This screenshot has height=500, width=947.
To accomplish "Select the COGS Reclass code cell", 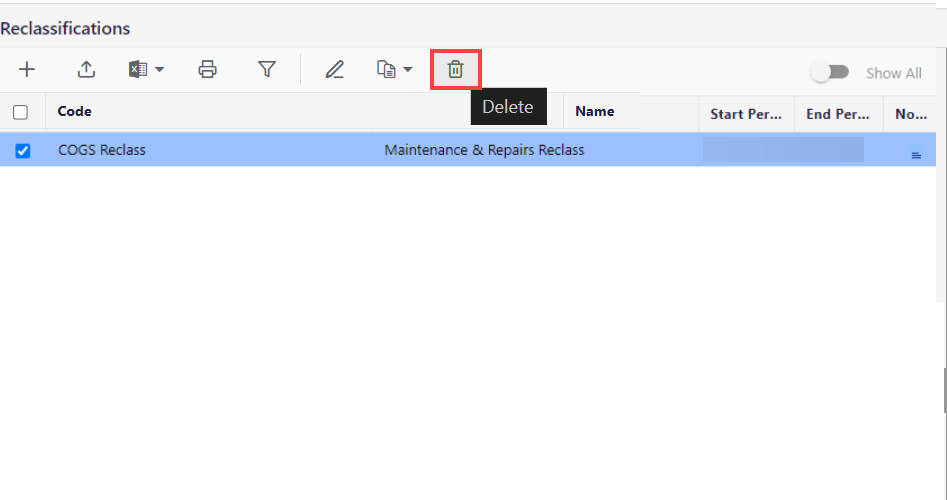I will coord(101,150).
